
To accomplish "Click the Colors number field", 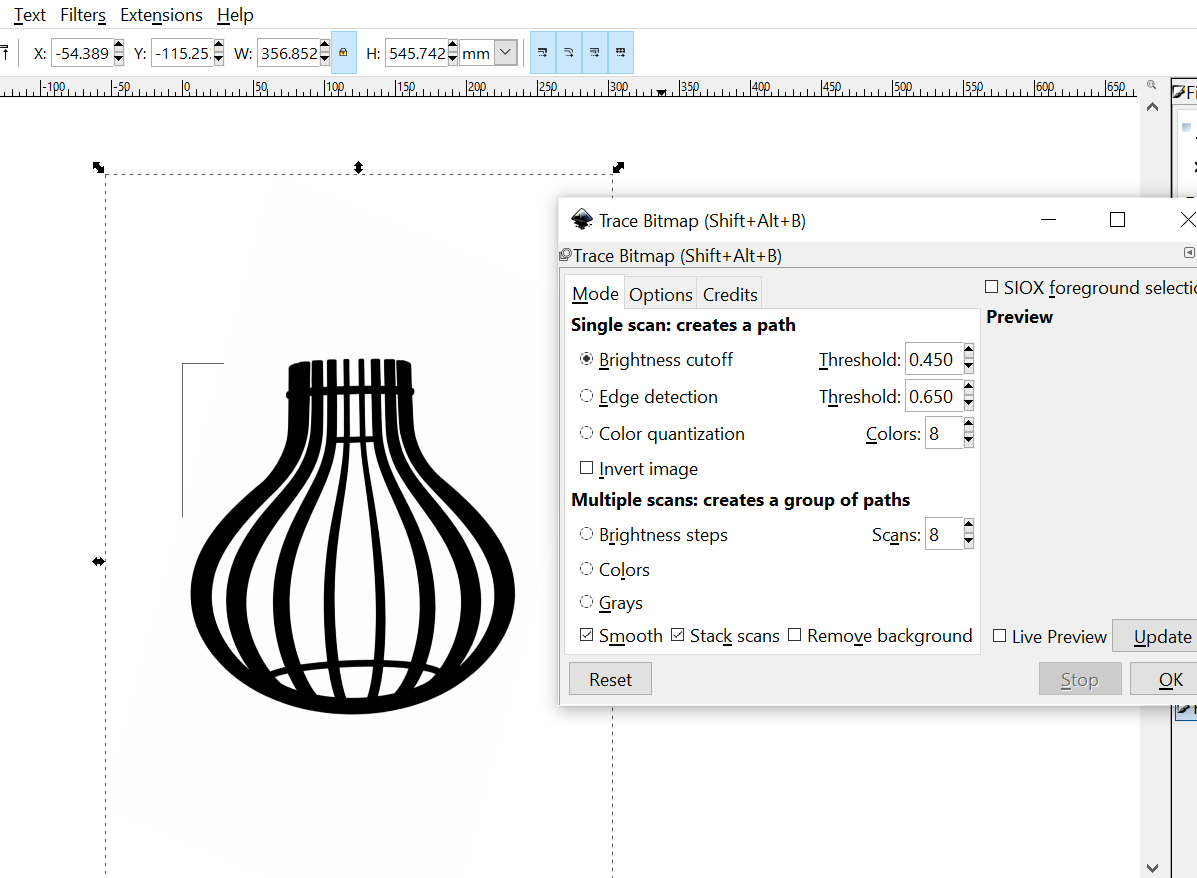I will coord(944,433).
